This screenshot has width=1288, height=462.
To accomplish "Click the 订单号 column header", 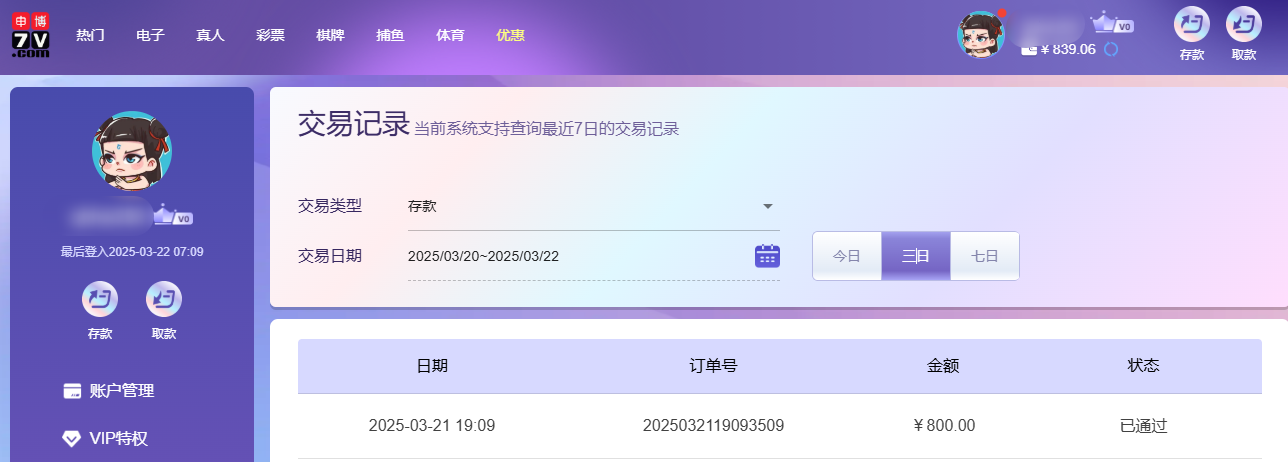I will (x=713, y=366).
